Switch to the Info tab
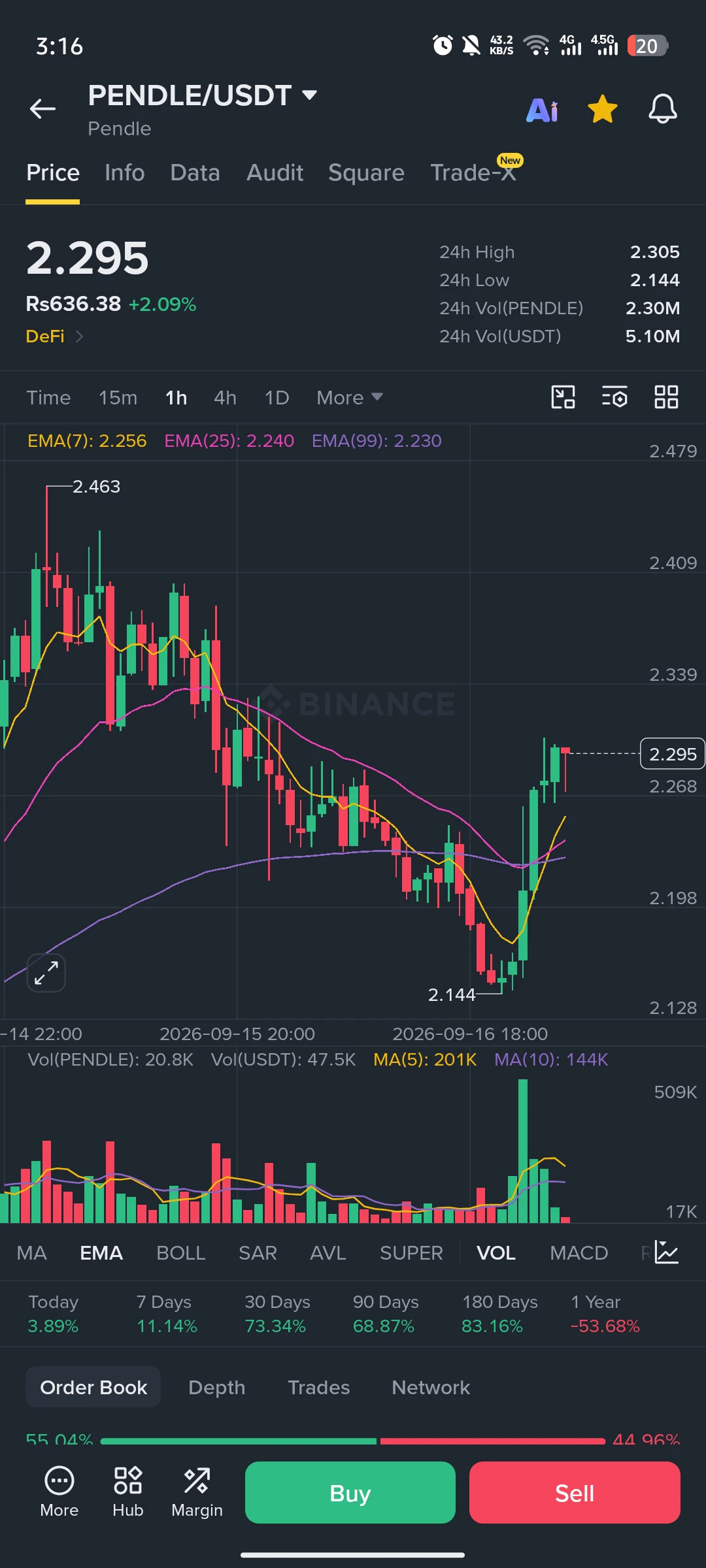This screenshot has height=1568, width=706. 125,173
